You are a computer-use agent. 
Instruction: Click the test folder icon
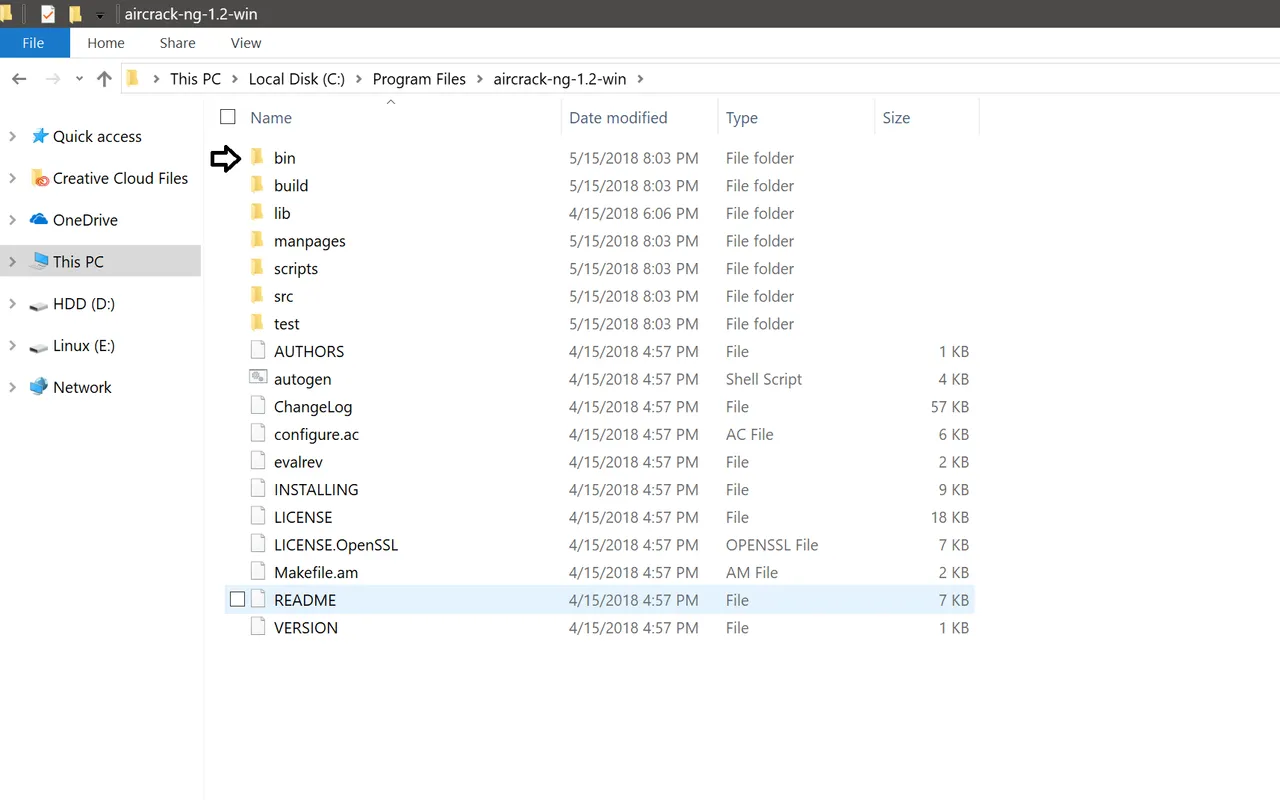point(257,323)
